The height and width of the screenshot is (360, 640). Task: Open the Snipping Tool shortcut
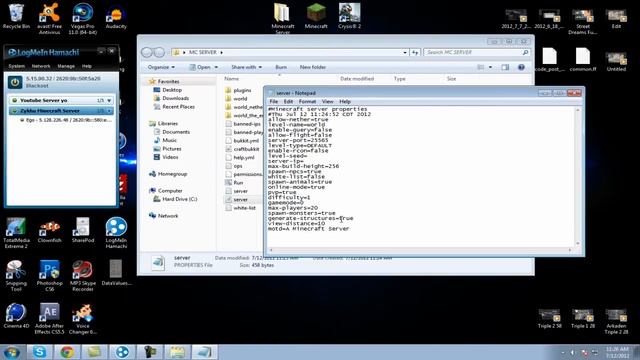click(16, 276)
